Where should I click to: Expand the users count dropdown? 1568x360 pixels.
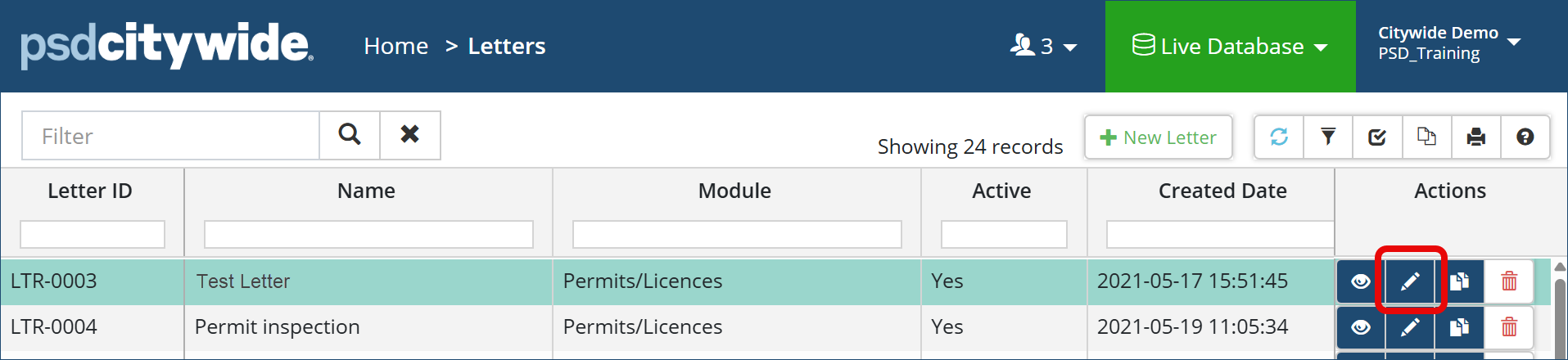(x=1044, y=47)
